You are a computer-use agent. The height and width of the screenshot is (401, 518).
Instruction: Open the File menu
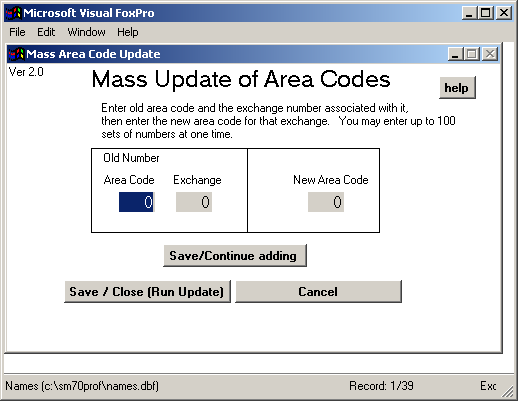pyautogui.click(x=17, y=32)
